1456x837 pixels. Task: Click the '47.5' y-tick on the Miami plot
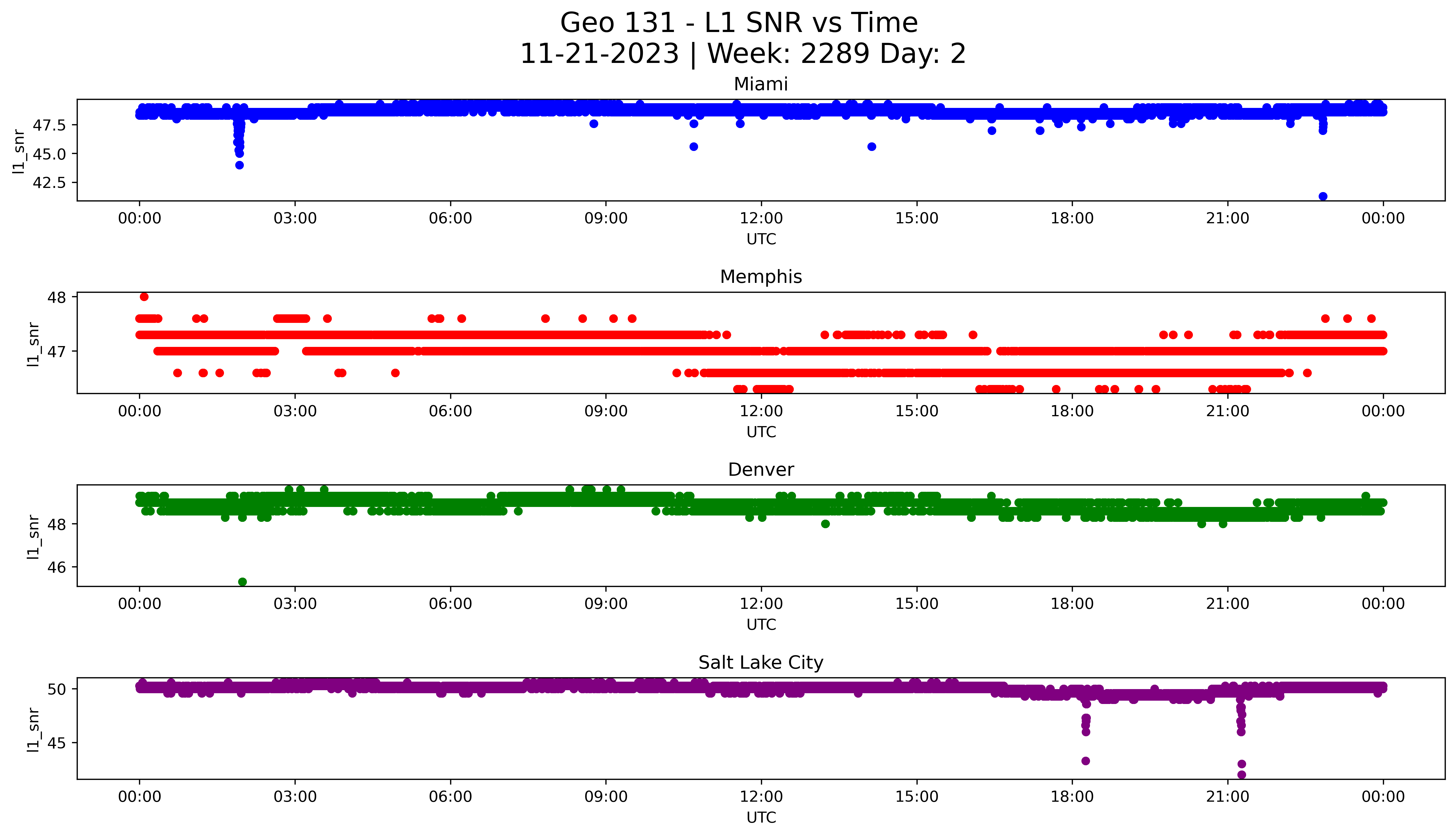(x=49, y=125)
